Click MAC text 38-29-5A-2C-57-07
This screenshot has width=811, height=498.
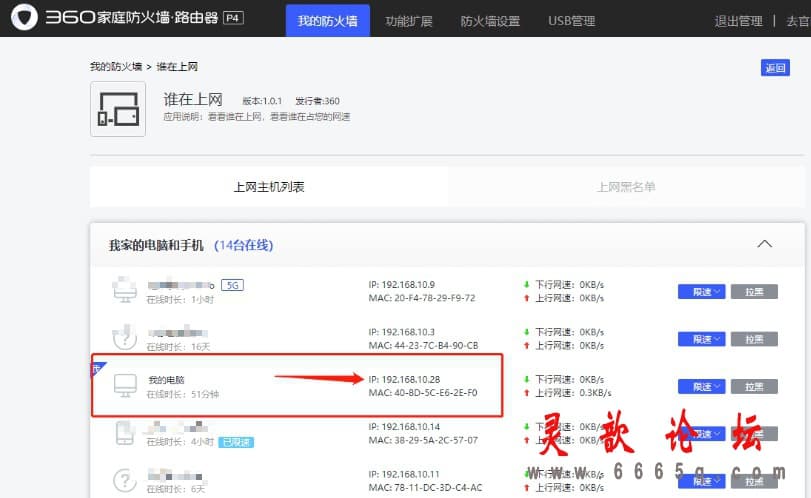[x=423, y=440]
